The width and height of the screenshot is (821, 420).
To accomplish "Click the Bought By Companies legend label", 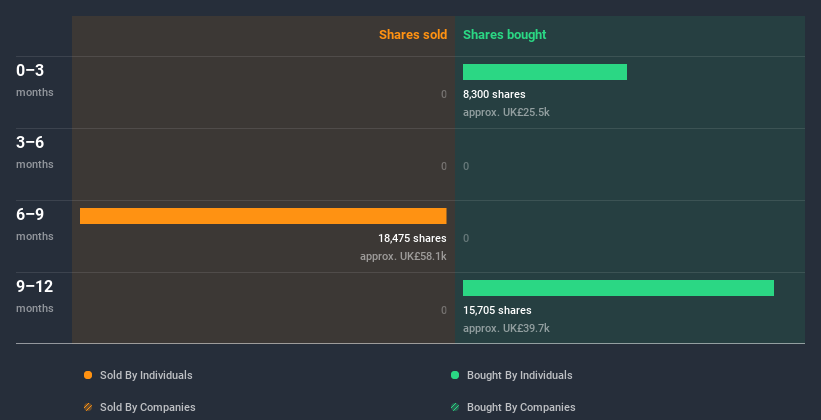I will tap(521, 407).
